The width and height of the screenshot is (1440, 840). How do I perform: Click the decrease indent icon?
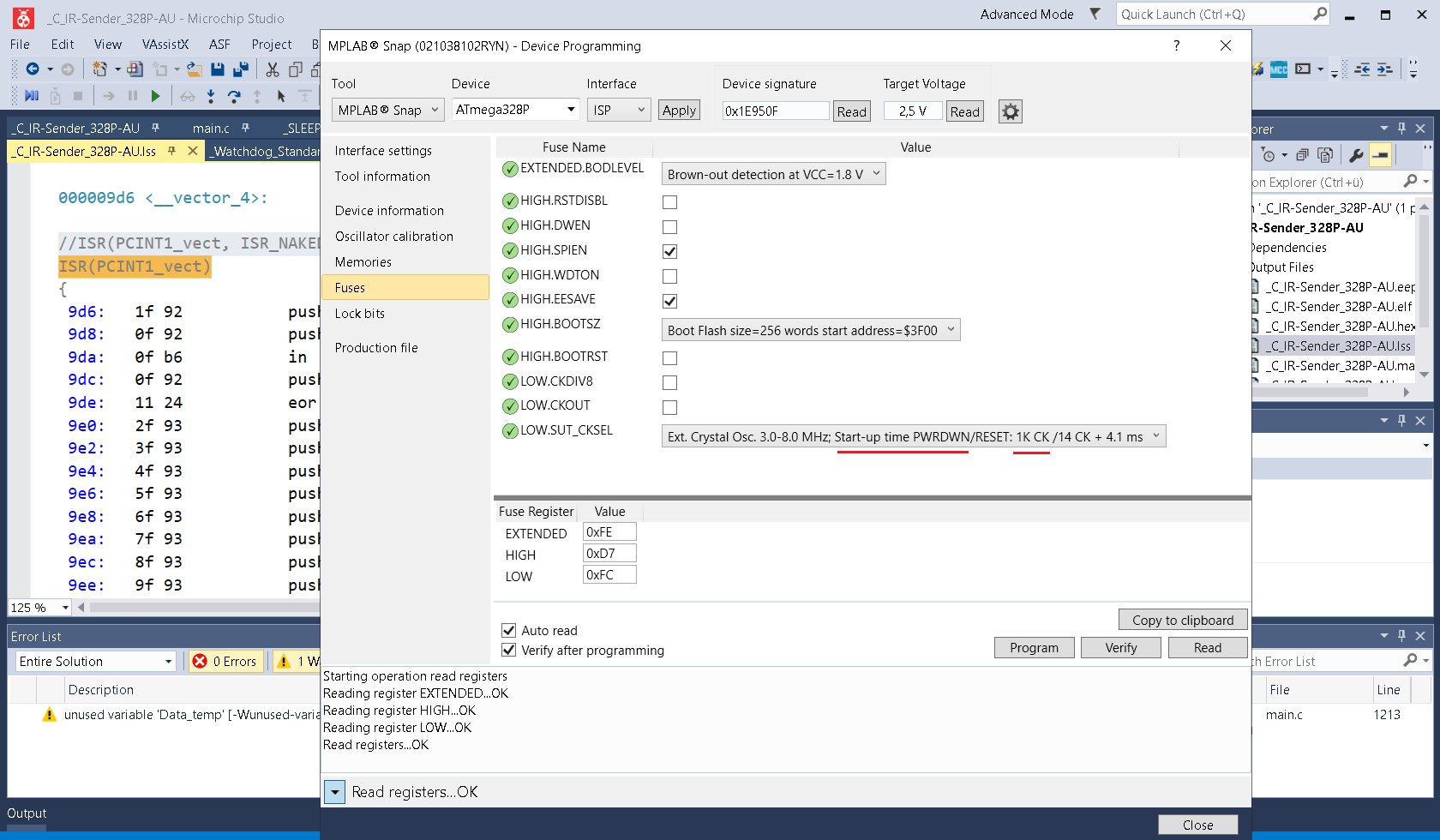tap(1362, 69)
